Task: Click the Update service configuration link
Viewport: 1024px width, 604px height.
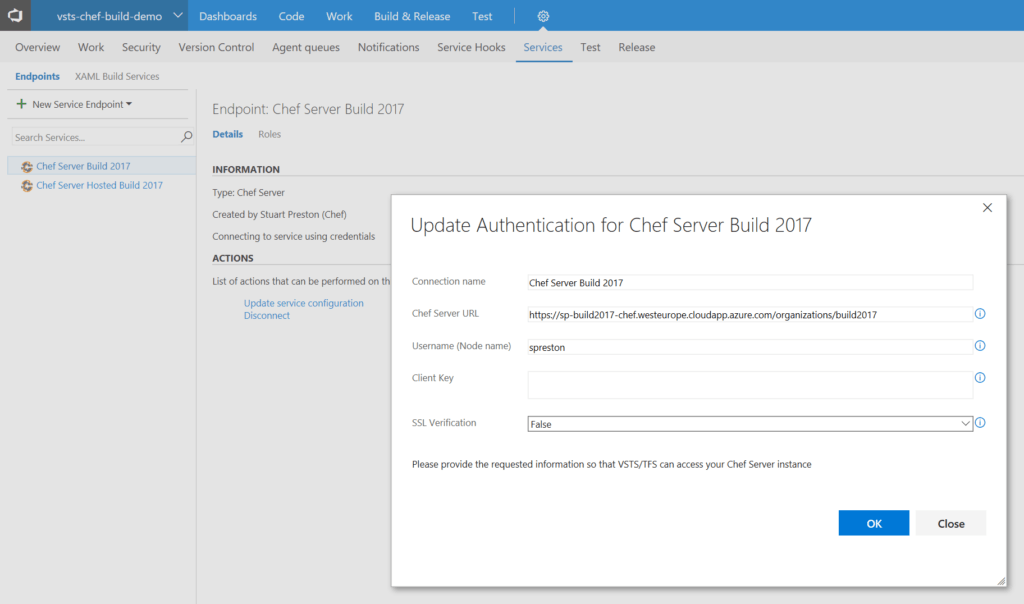Action: coord(304,302)
